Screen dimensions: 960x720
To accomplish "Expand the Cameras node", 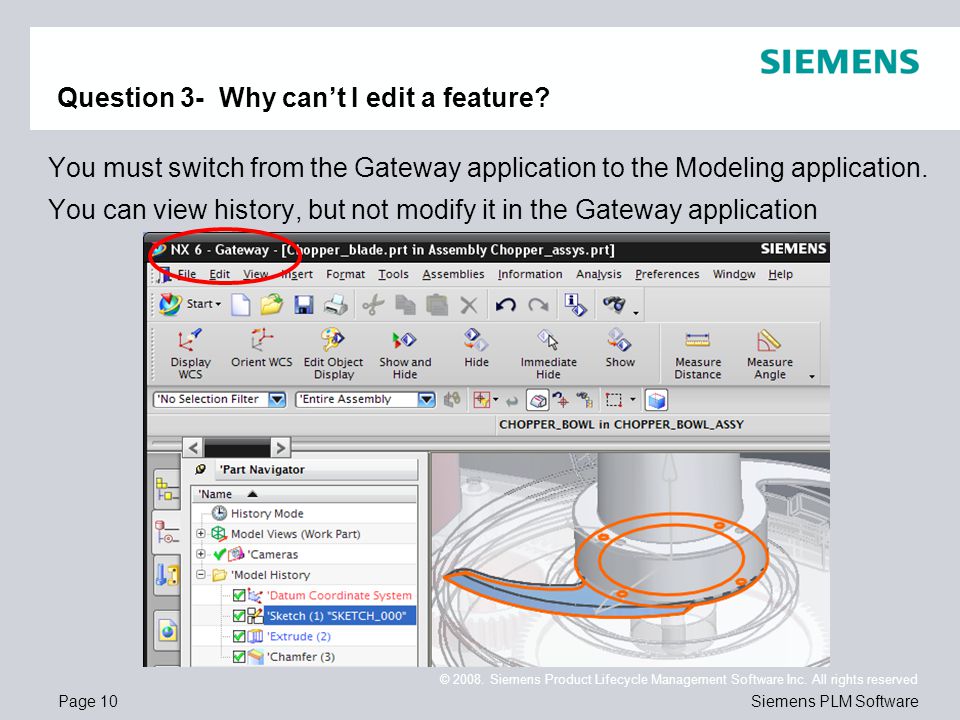I will click(x=200, y=553).
